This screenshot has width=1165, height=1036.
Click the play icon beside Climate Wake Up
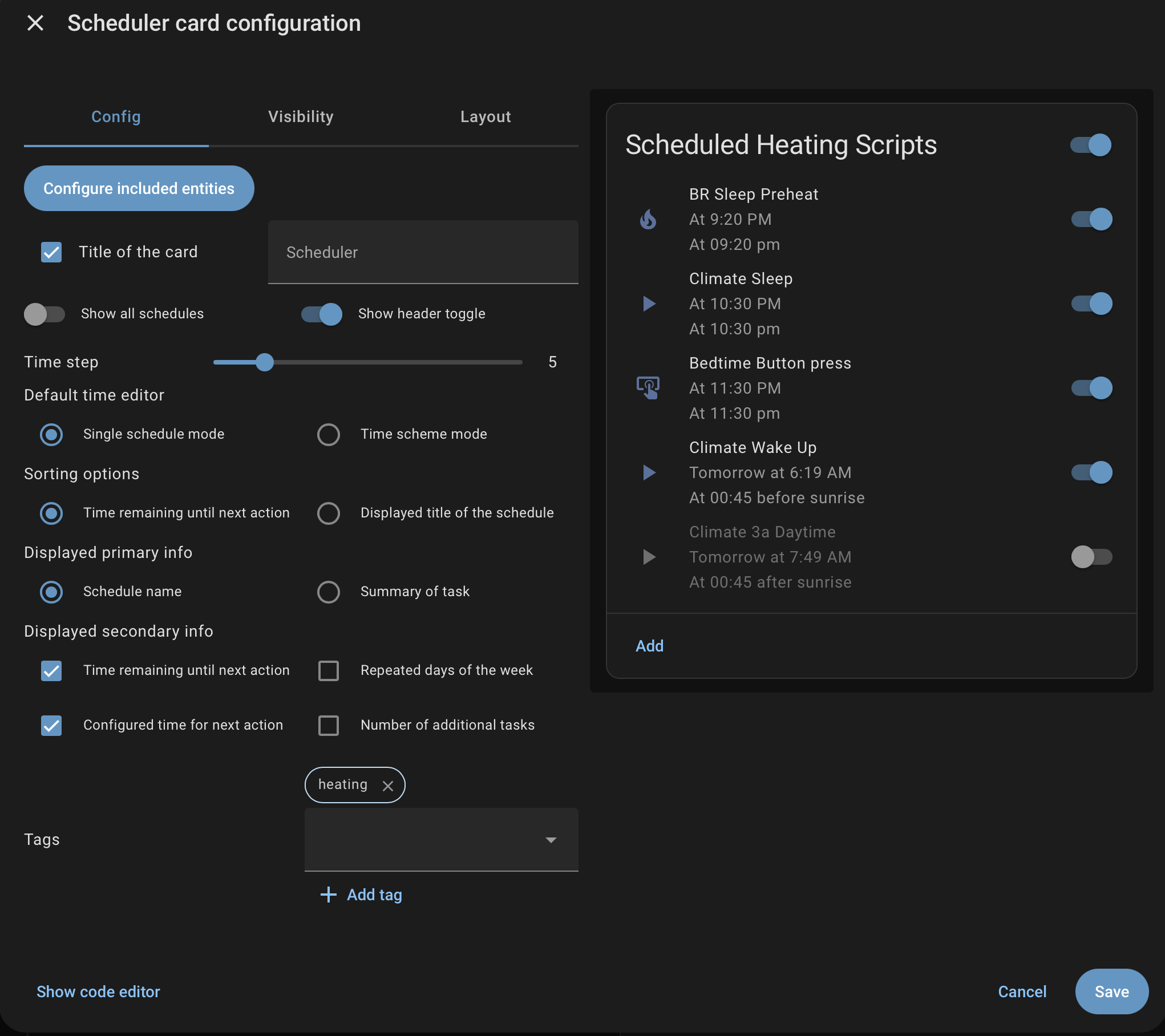649,472
